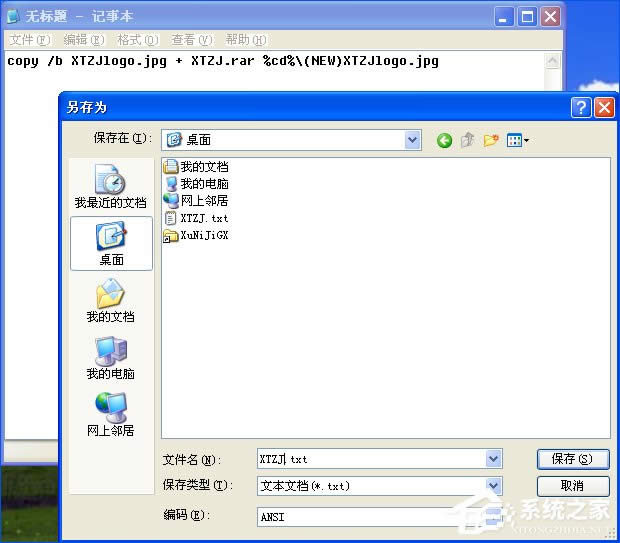Select XTZJ.txt in the file list

(x=197, y=218)
